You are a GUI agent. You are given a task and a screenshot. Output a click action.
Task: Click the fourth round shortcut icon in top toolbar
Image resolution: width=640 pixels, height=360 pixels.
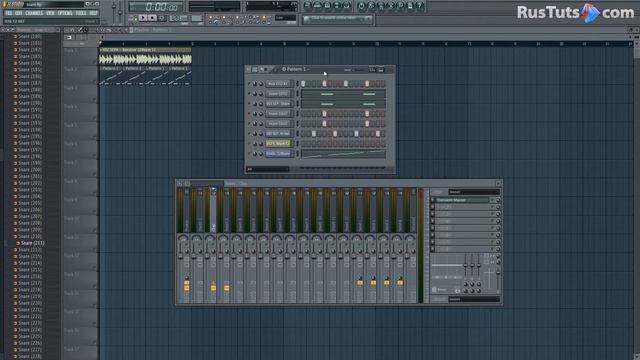click(x=337, y=6)
